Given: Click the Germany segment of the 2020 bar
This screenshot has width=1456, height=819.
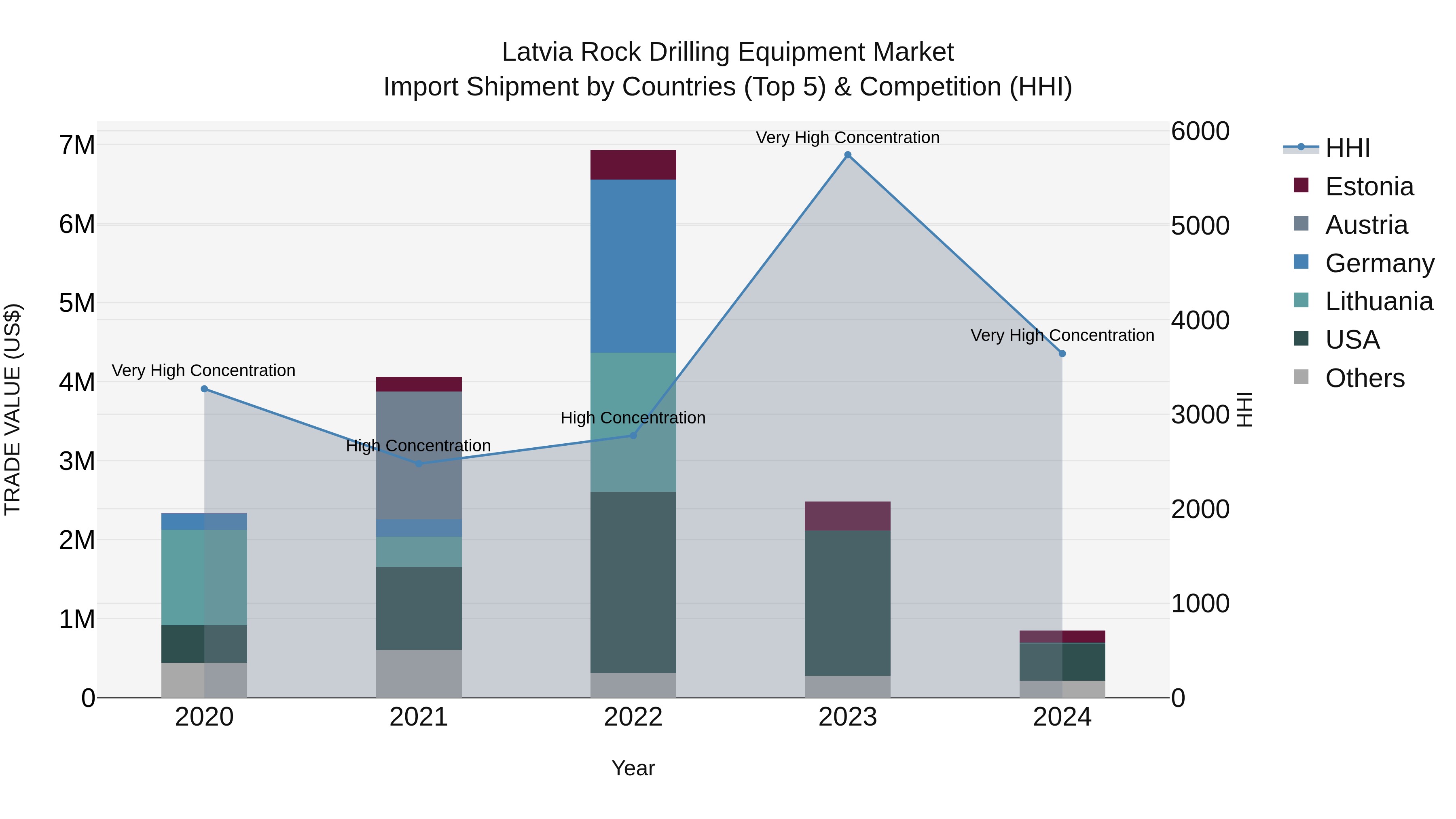Looking at the screenshot, I should coord(204,522).
